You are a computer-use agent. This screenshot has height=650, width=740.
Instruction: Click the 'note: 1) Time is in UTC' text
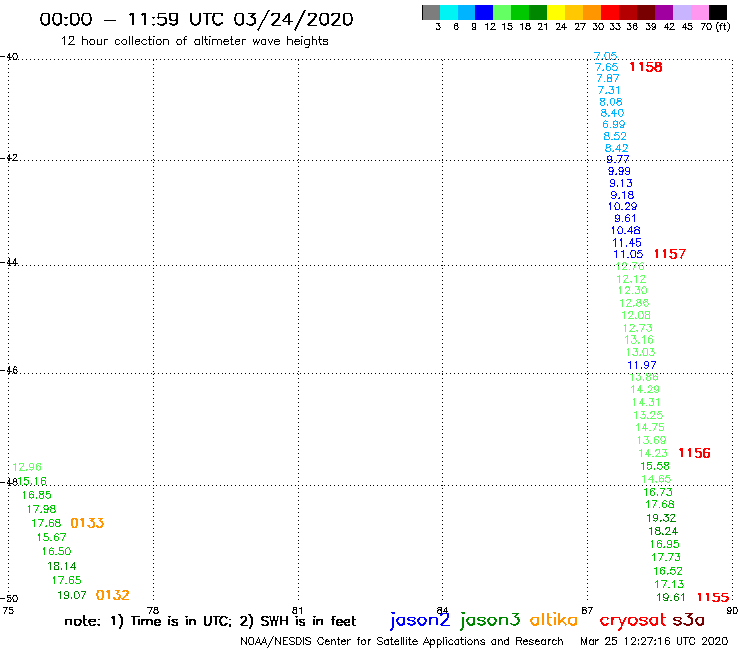point(148,621)
